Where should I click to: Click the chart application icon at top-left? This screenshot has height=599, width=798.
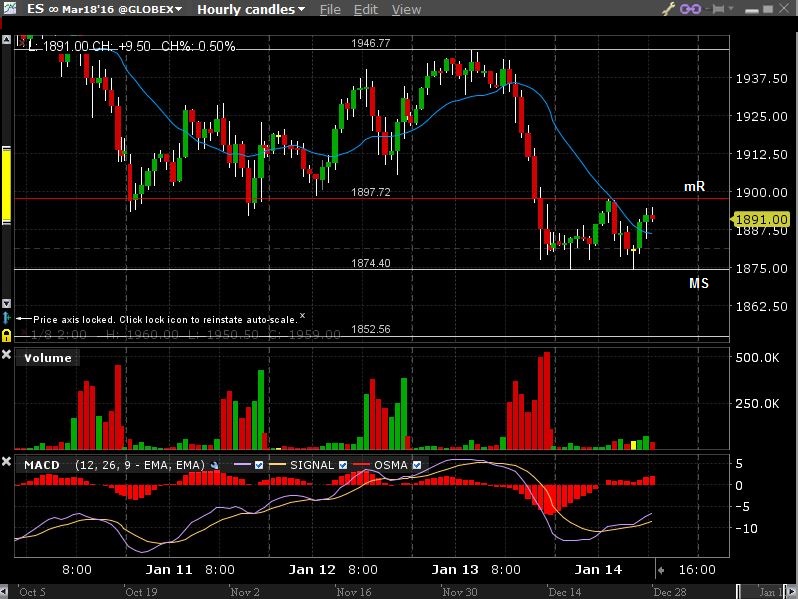[10, 9]
